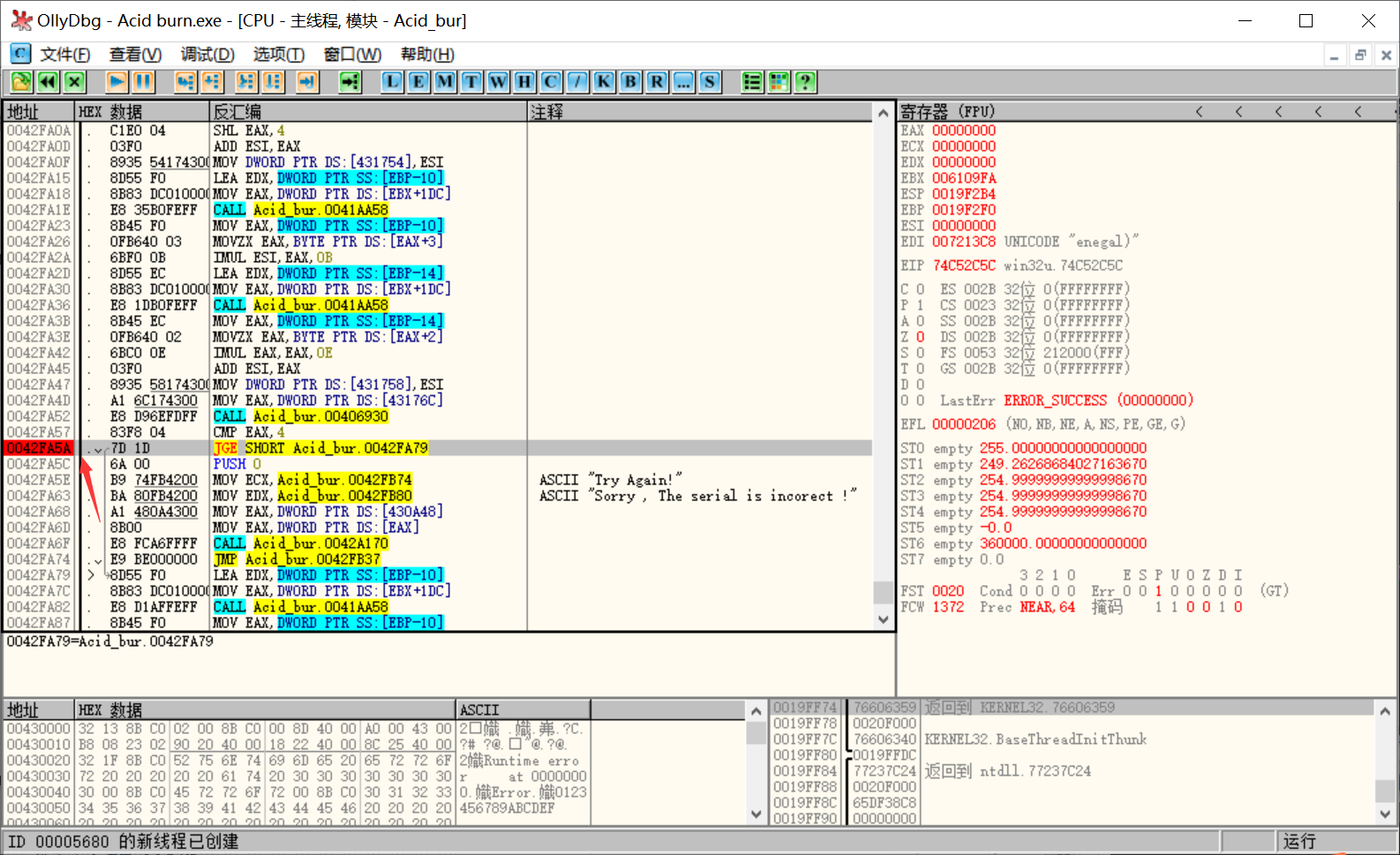Open Patches with the slash icon

point(577,82)
